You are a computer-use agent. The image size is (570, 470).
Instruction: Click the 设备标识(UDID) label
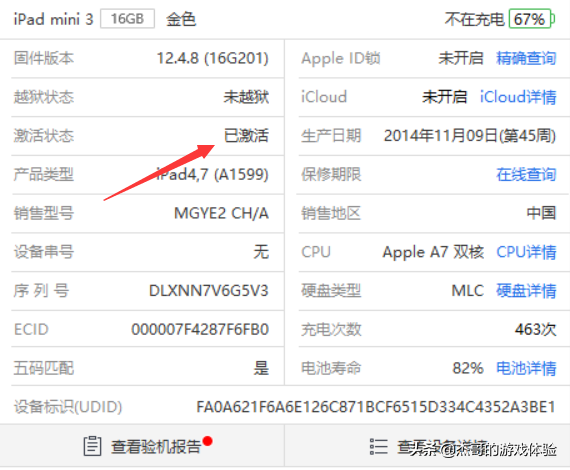pos(68,407)
